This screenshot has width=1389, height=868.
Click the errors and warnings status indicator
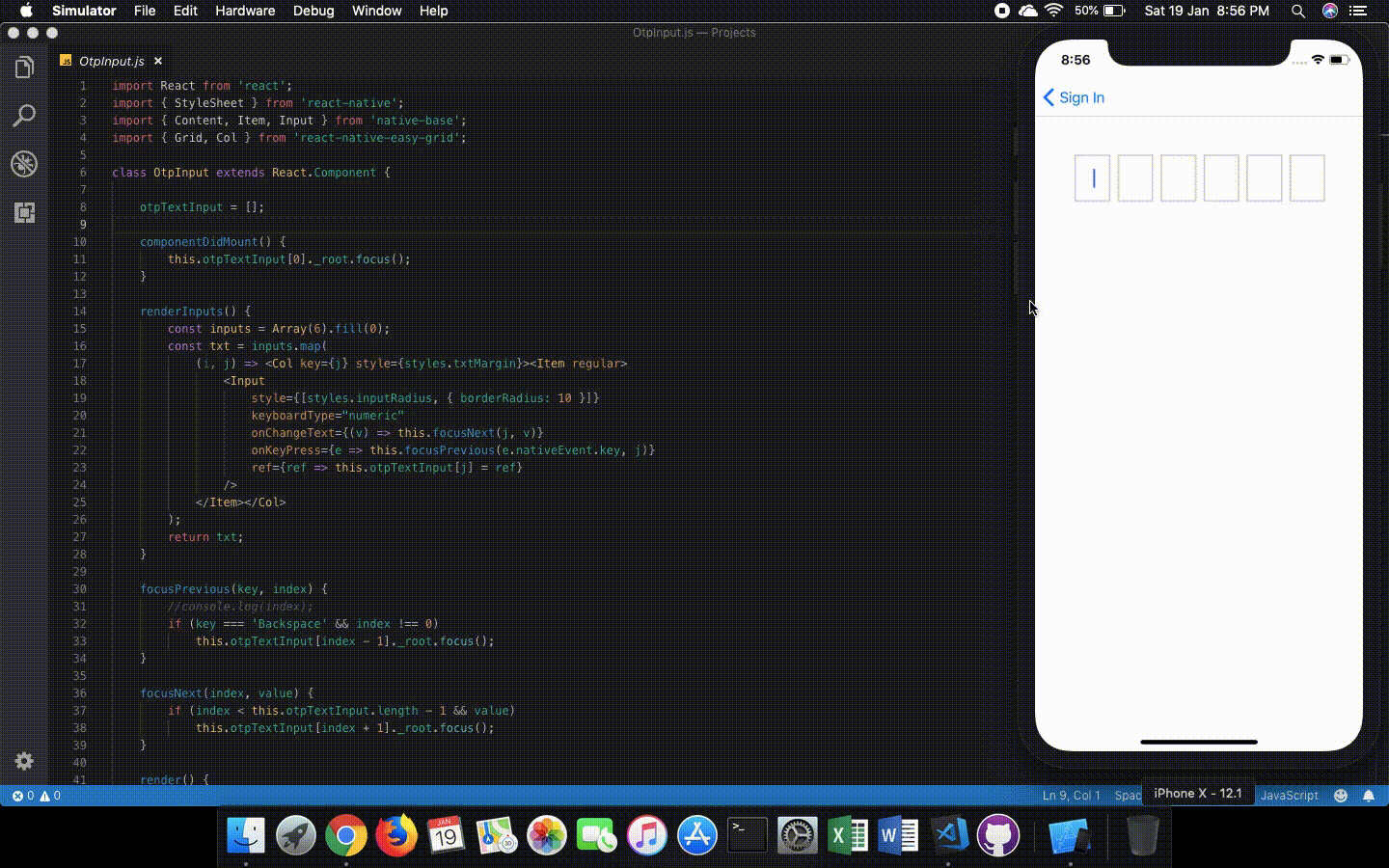coord(37,796)
